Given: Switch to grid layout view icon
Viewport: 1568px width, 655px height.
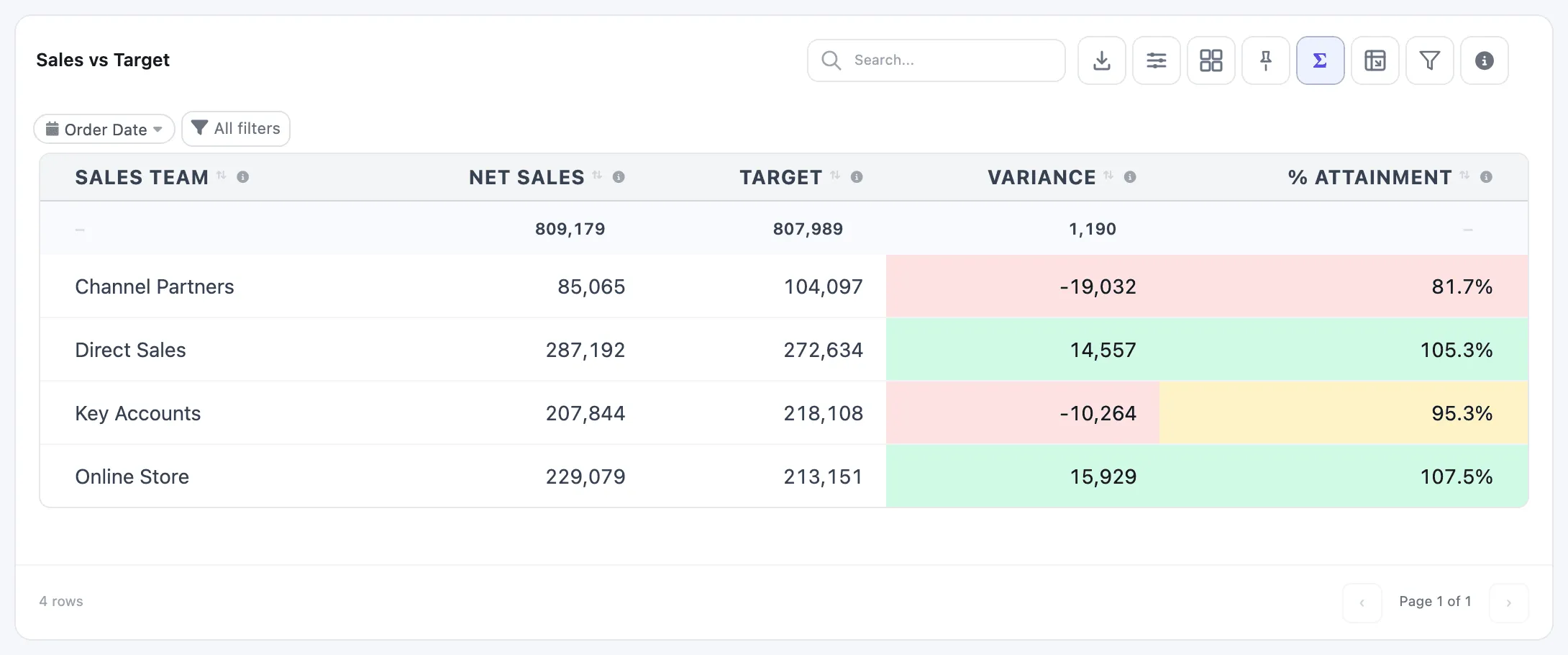Looking at the screenshot, I should 1211,60.
